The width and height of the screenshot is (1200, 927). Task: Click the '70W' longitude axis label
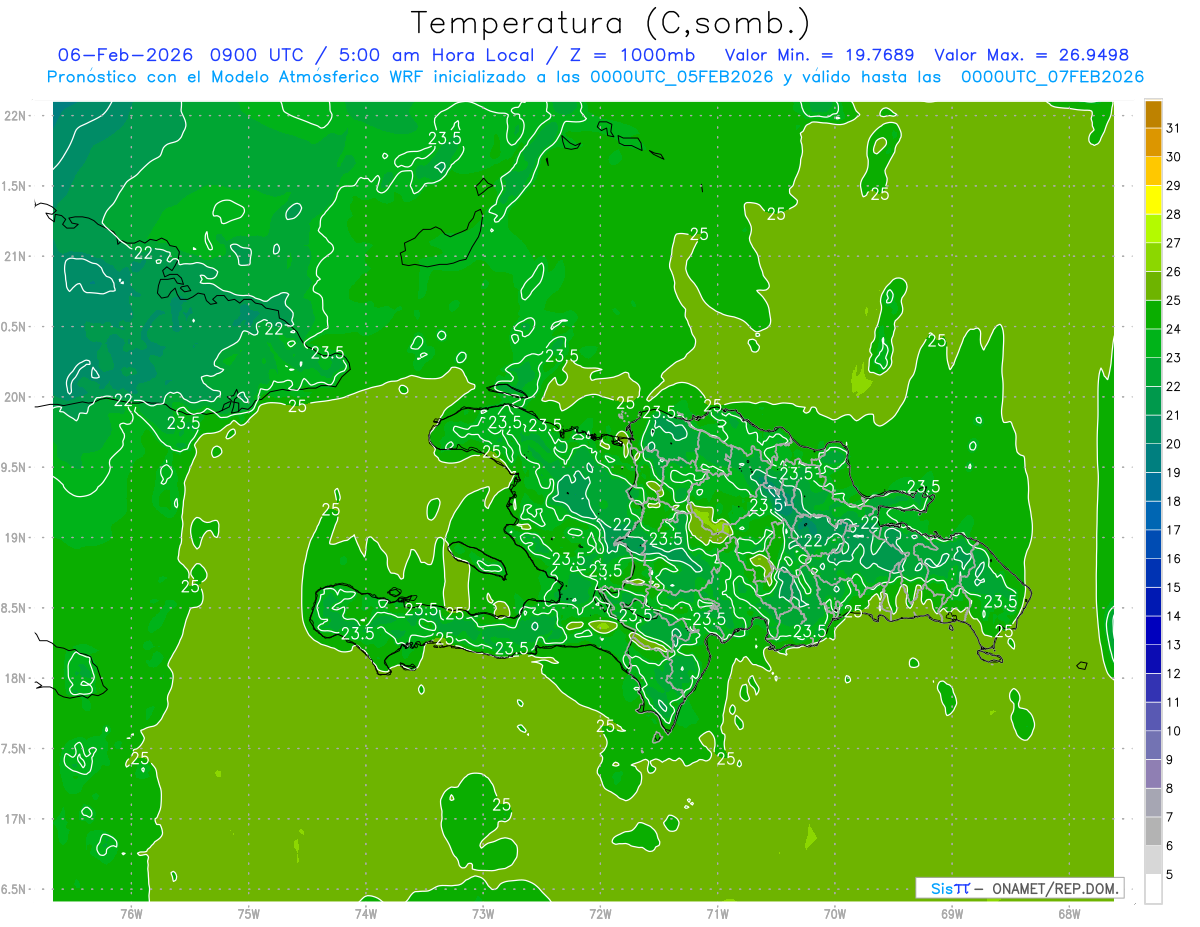[x=835, y=914]
